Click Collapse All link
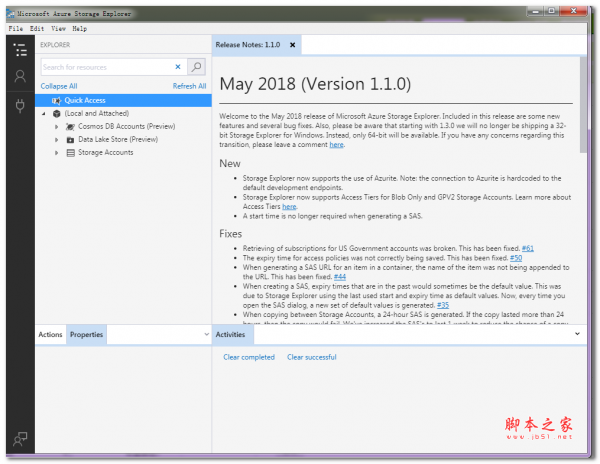This screenshot has height=464, width=600. pyautogui.click(x=59, y=86)
